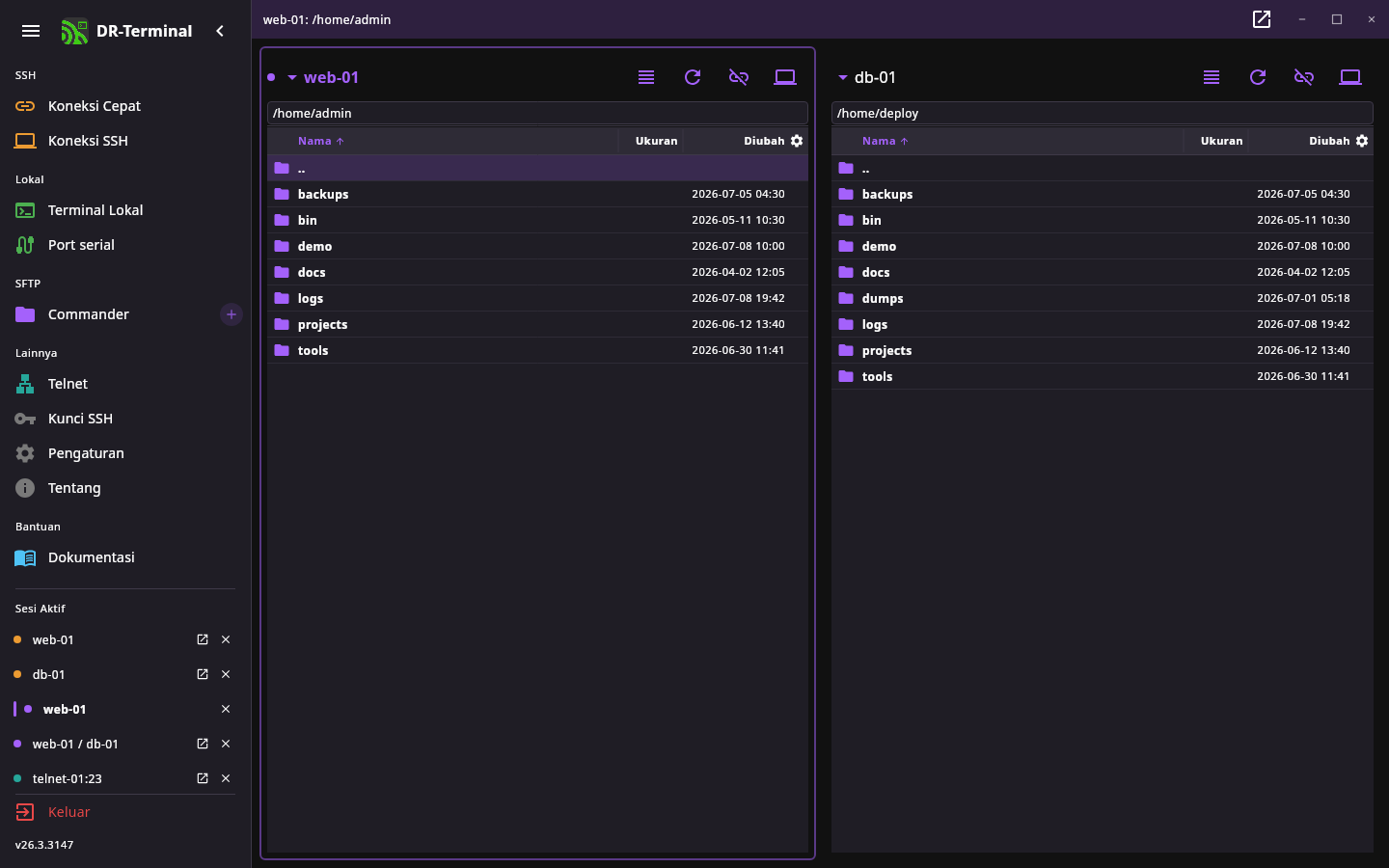This screenshot has width=1389, height=868.
Task: Select demo folder in web-01 panel
Action: [x=537, y=246]
